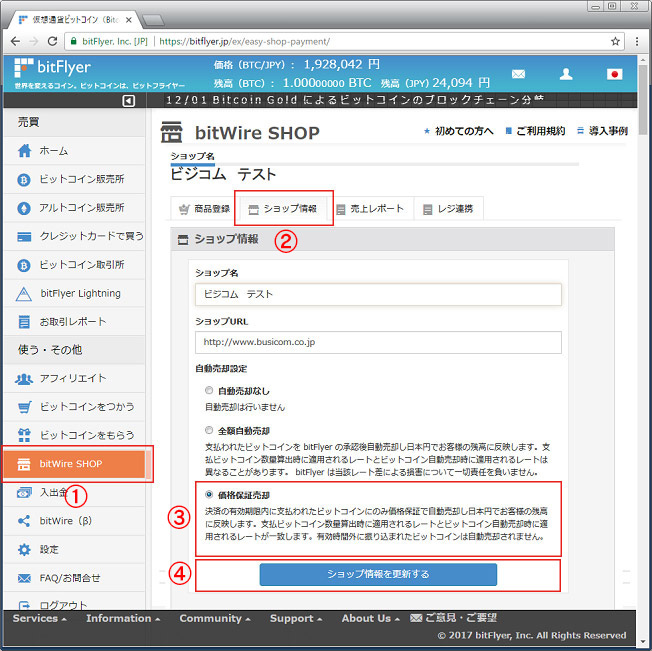Click ご意見・ご要望 footer link
652x651 pixels.
[453, 618]
